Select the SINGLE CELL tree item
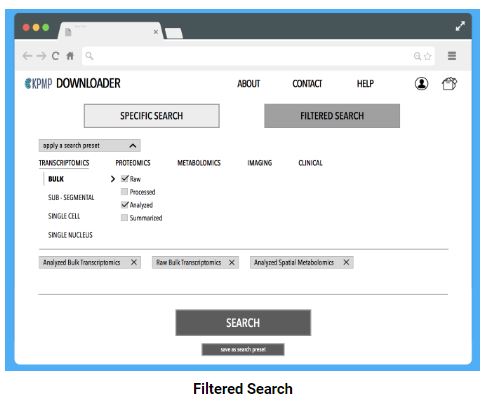The image size is (486, 403). point(64,216)
